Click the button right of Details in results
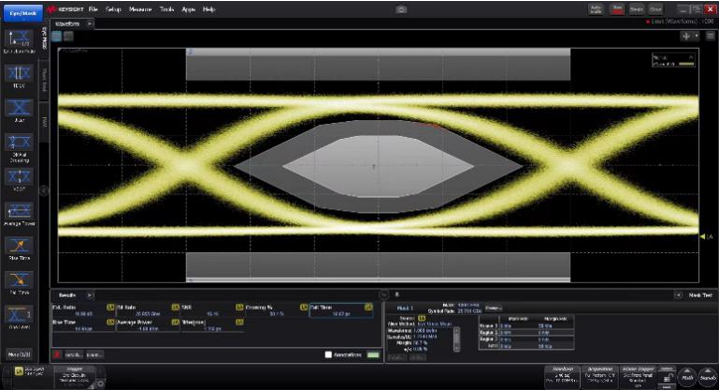The height and width of the screenshot is (390, 719). click(94, 355)
